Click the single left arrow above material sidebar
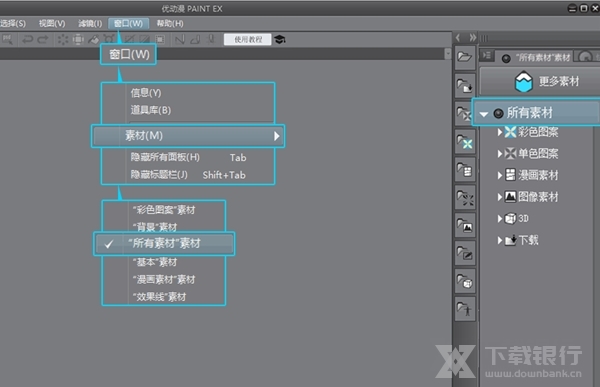The height and width of the screenshot is (387, 600). (x=458, y=38)
